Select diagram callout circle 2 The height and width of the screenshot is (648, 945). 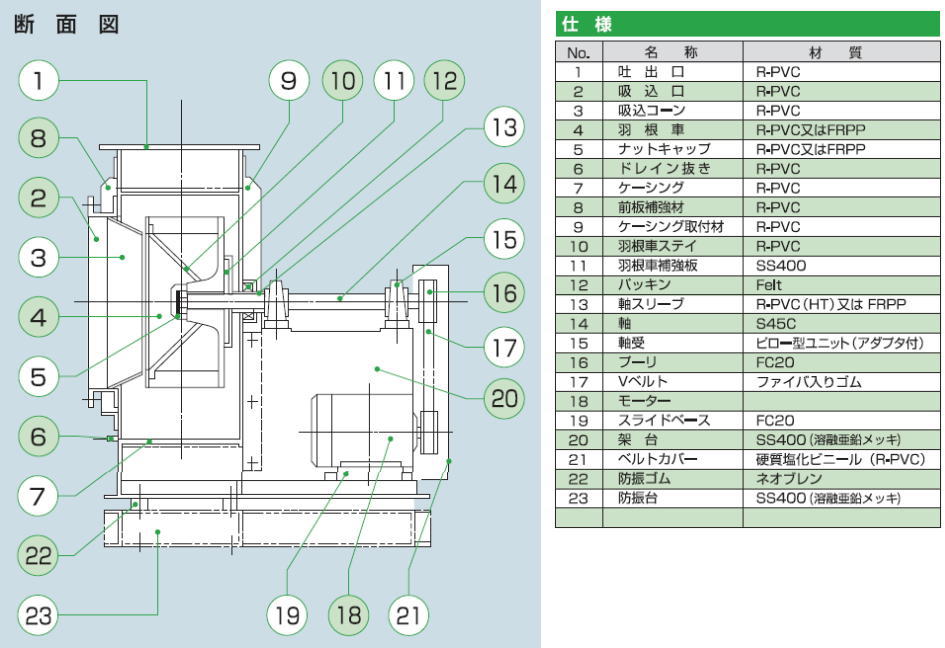(39, 198)
